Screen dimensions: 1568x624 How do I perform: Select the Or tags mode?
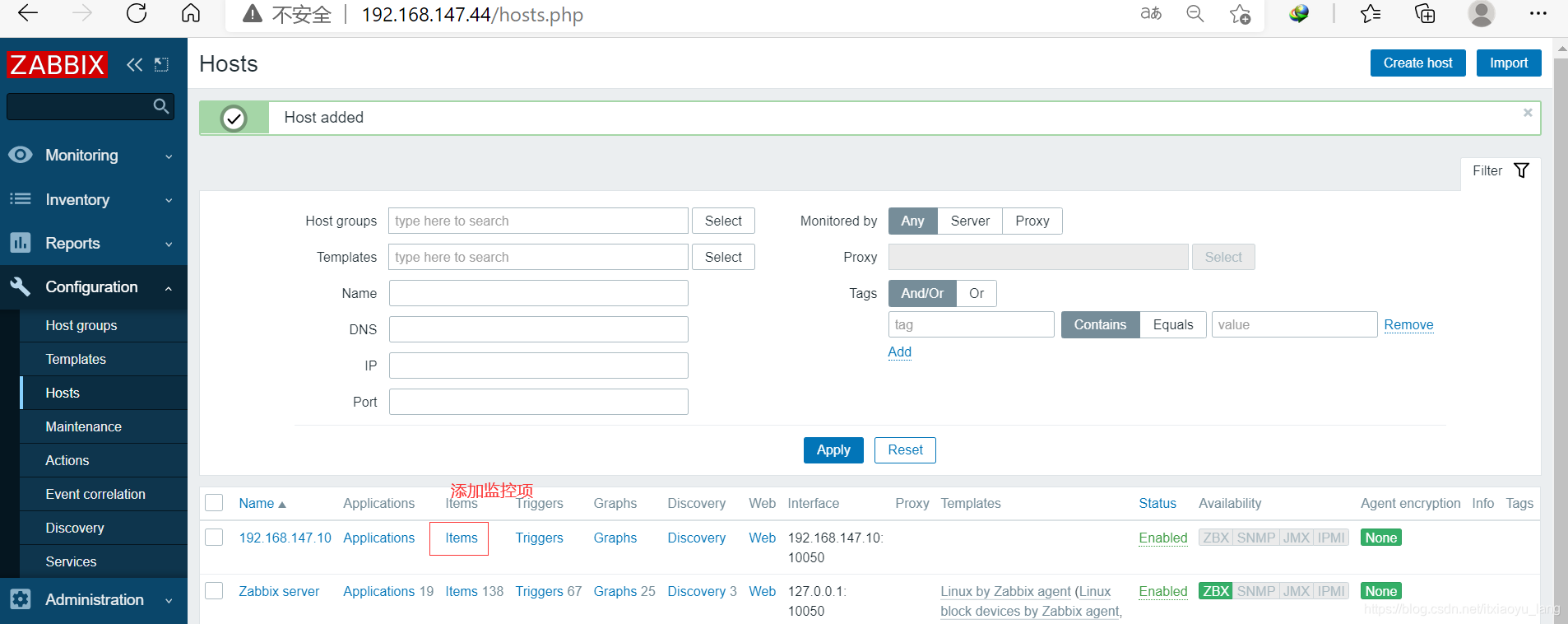(x=977, y=293)
